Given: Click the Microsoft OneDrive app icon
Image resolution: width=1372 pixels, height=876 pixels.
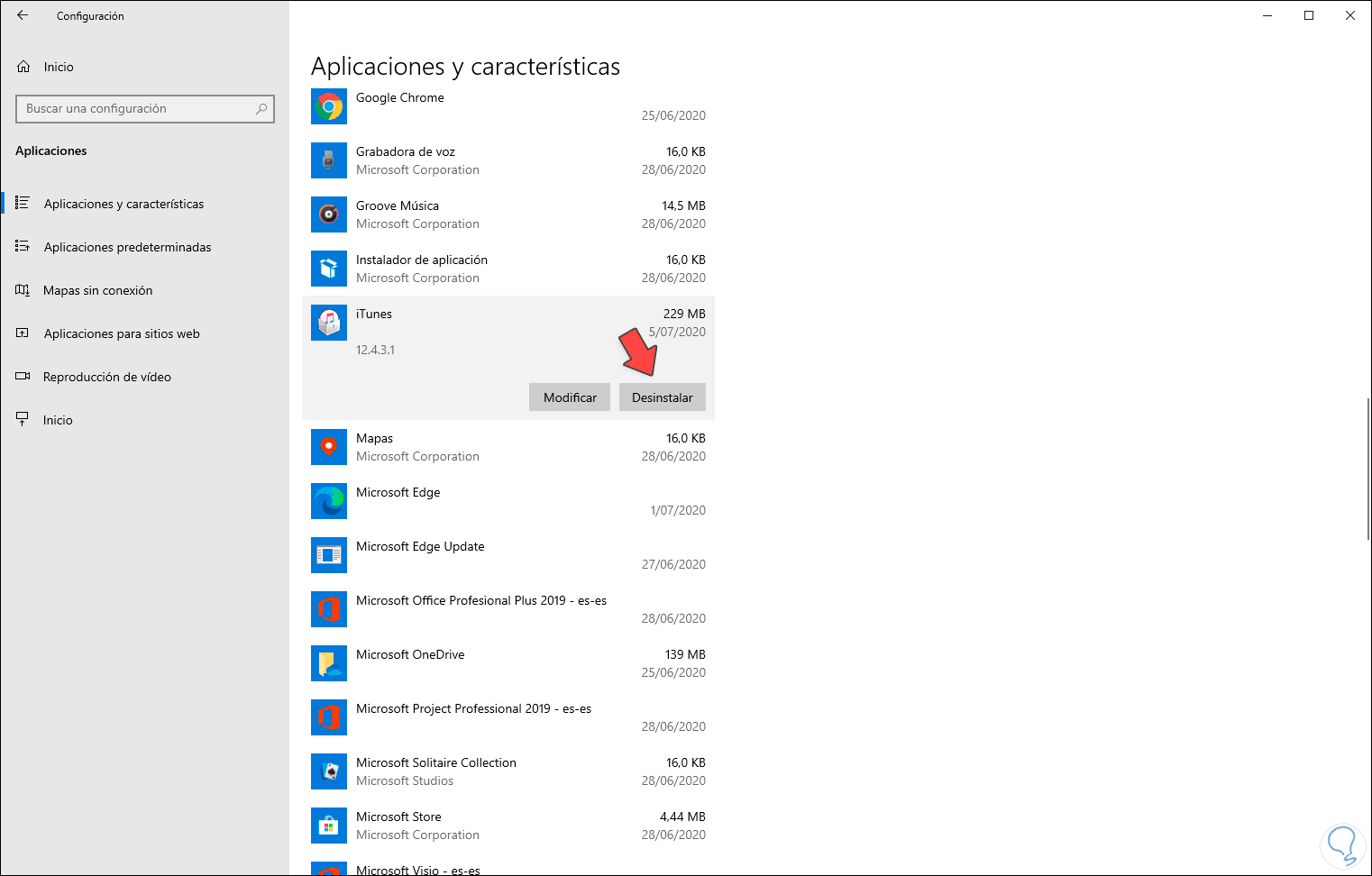Looking at the screenshot, I should 329,663.
